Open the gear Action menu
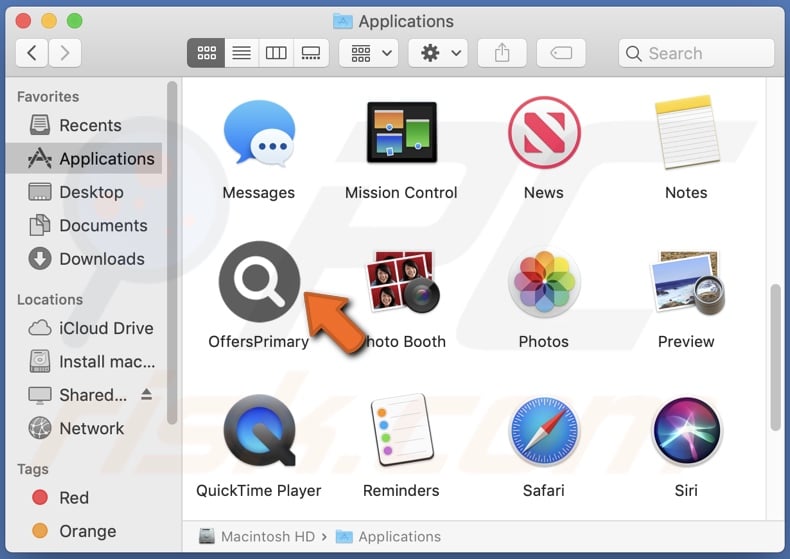 [x=438, y=53]
